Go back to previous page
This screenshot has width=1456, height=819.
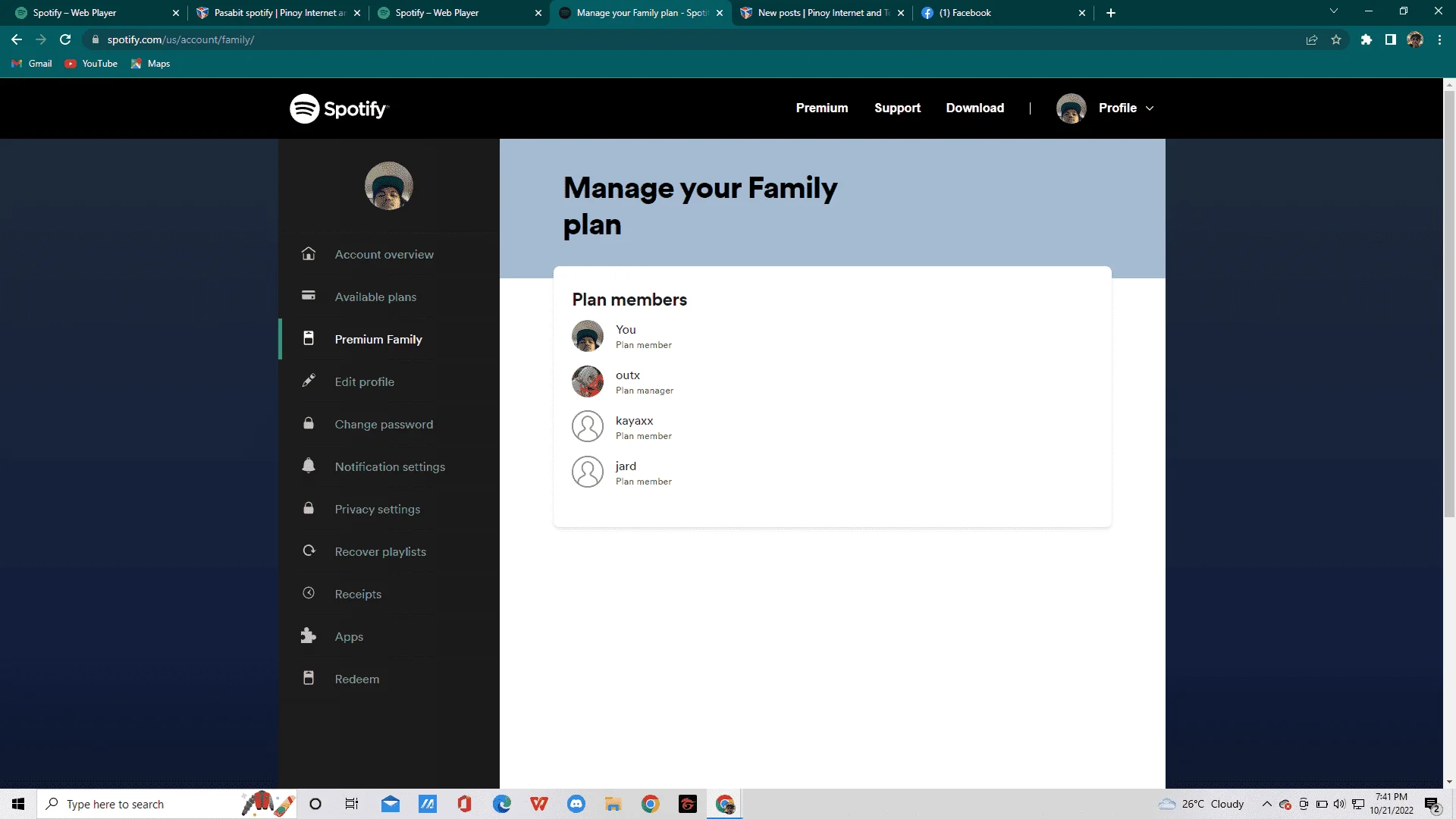point(17,39)
